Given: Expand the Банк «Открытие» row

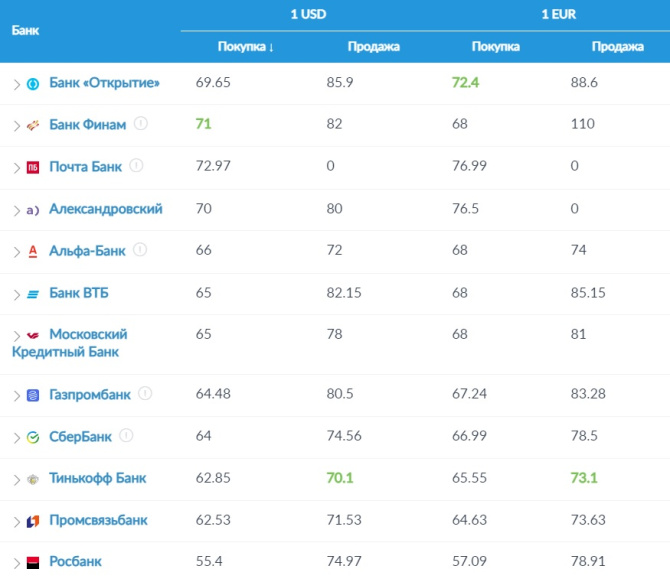Looking at the screenshot, I should (x=16, y=84).
